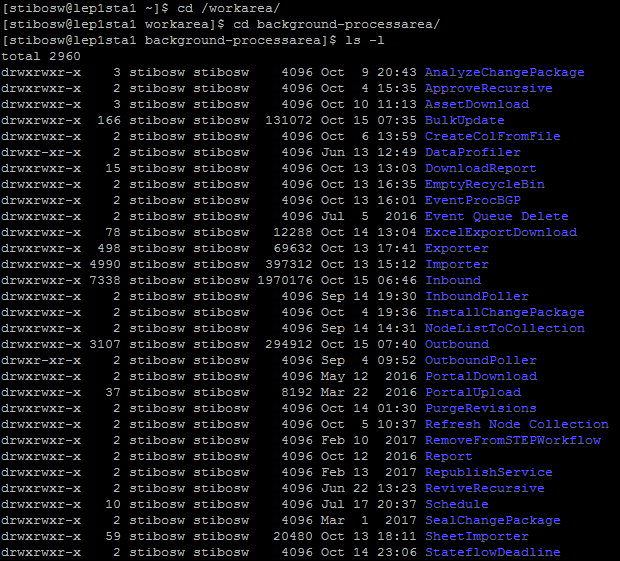620x561 pixels.
Task: Select the SheetImporter directory name
Action: click(476, 536)
